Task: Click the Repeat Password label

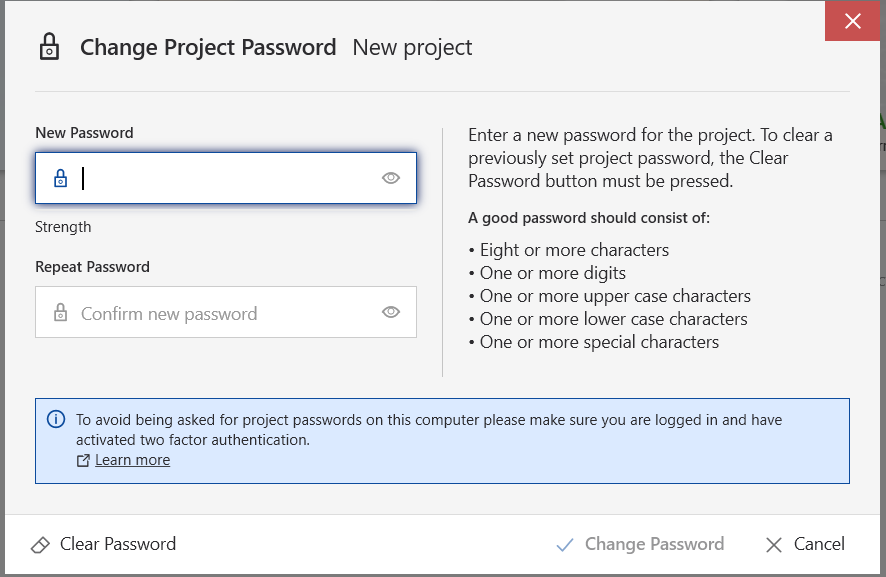Action: tap(92, 267)
